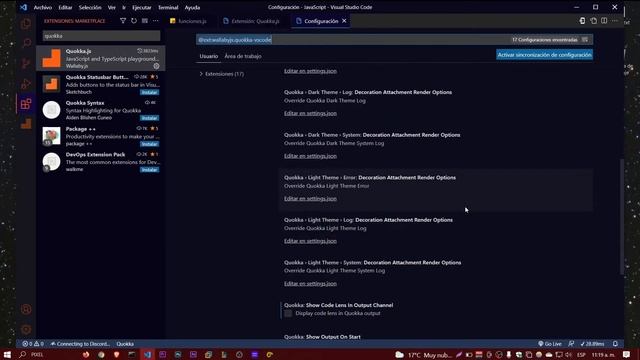Enable Show Code Lens In Output Channel checkbox
This screenshot has height=360, width=640.
click(288, 313)
